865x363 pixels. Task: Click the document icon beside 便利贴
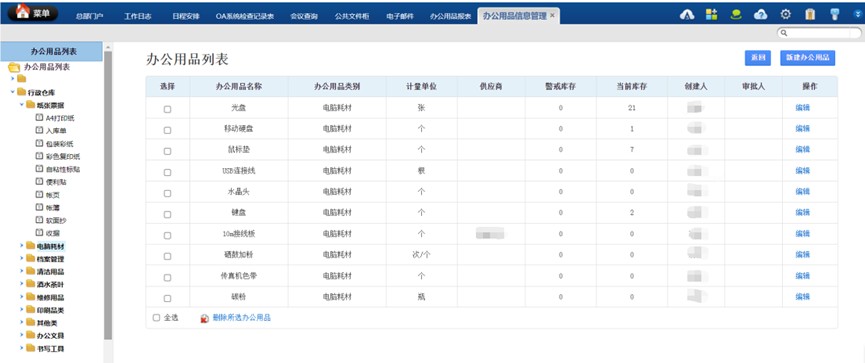[39, 182]
